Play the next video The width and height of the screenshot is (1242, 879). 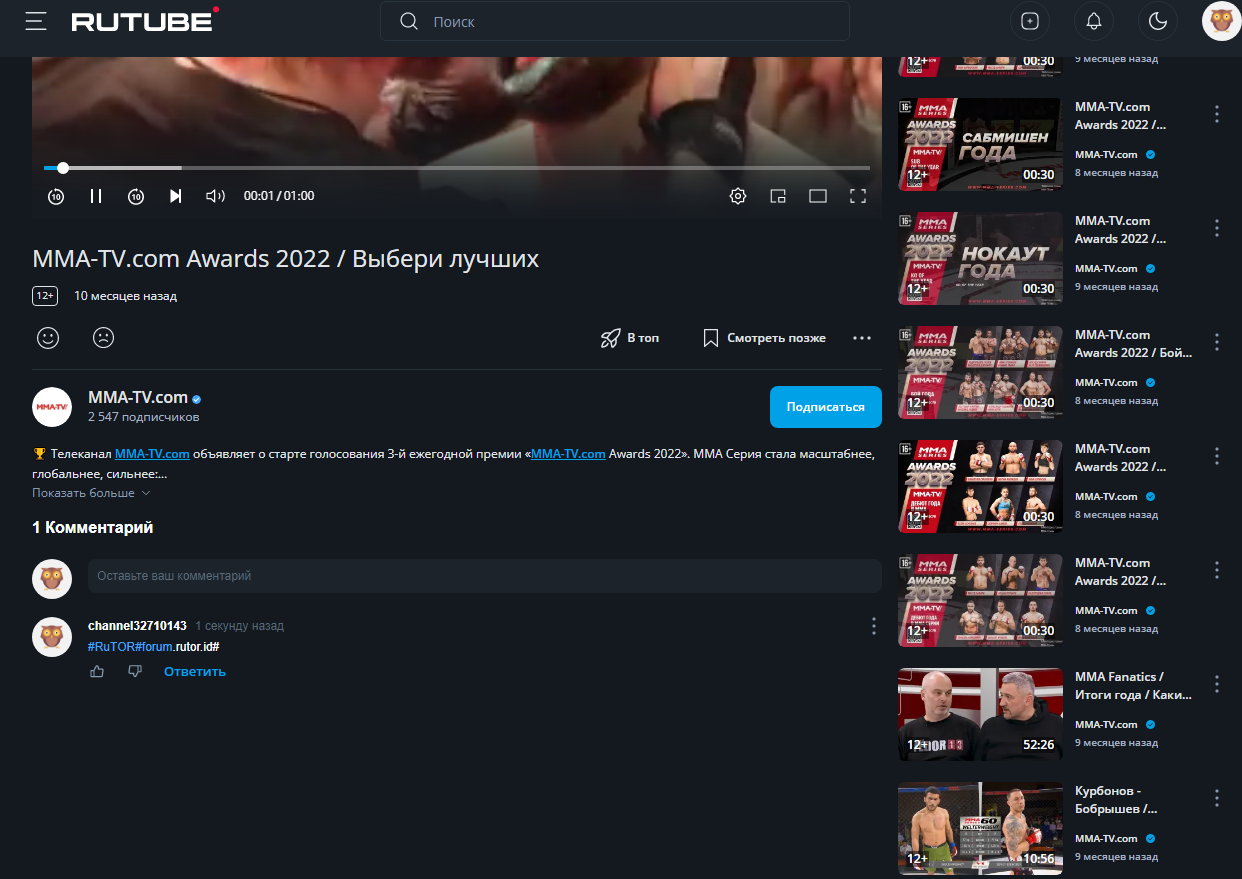(176, 196)
